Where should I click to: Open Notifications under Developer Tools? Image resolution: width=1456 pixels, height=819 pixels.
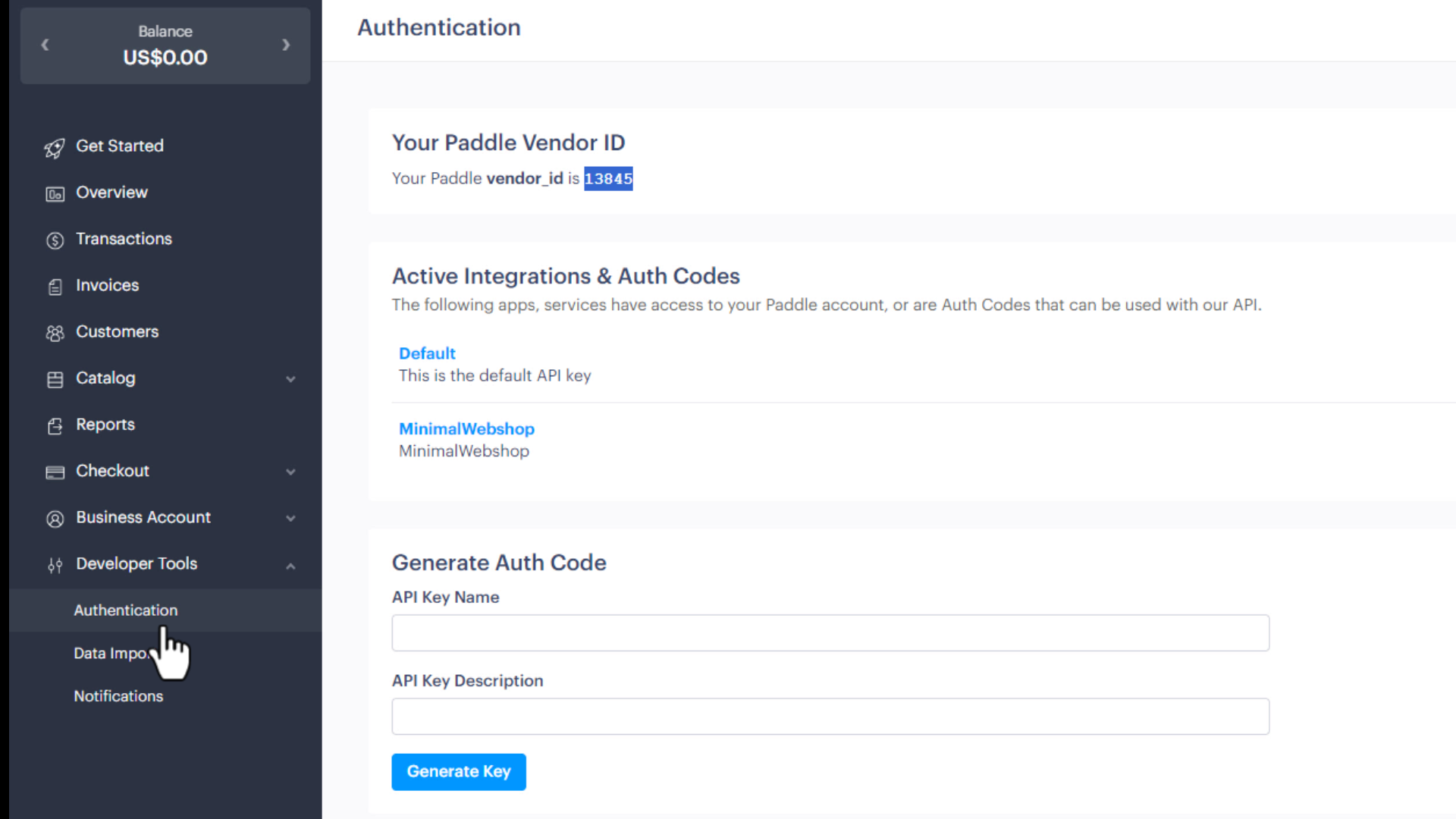coord(118,696)
